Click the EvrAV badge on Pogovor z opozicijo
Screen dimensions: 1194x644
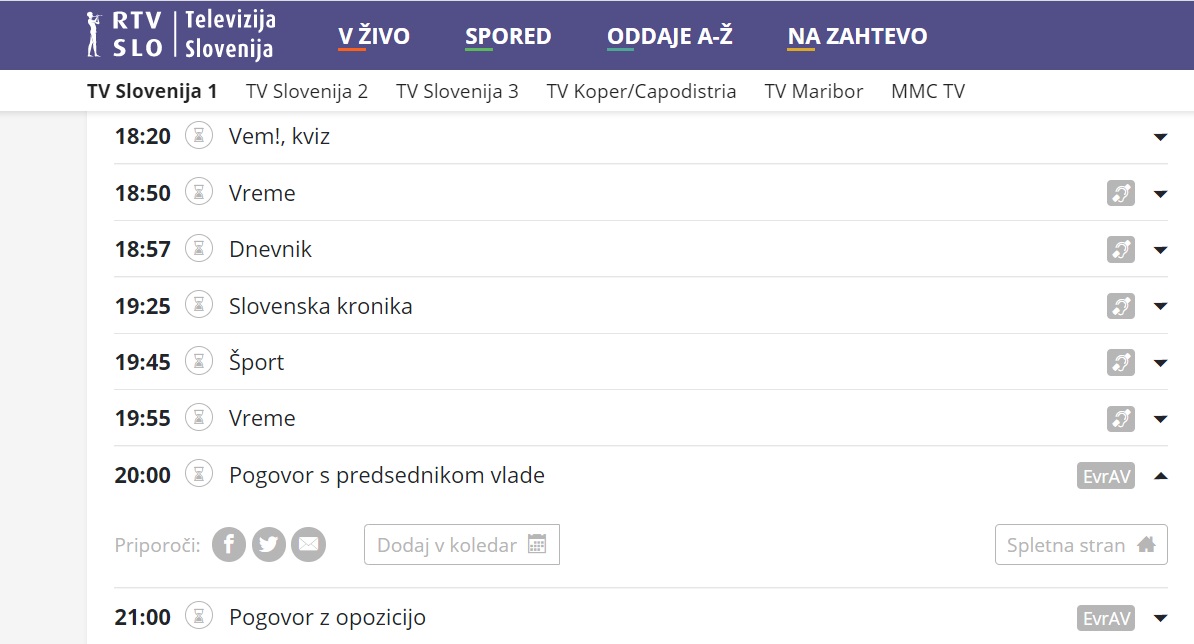(x=1107, y=618)
